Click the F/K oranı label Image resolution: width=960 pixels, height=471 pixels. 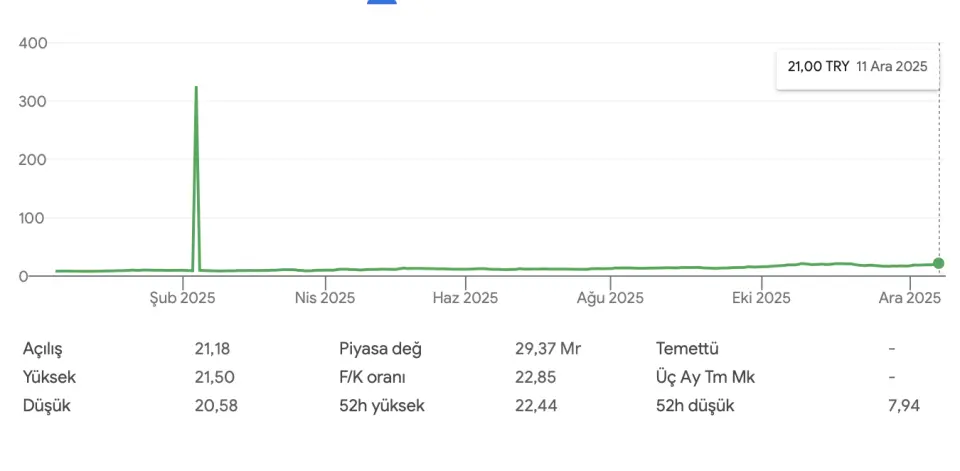[373, 377]
